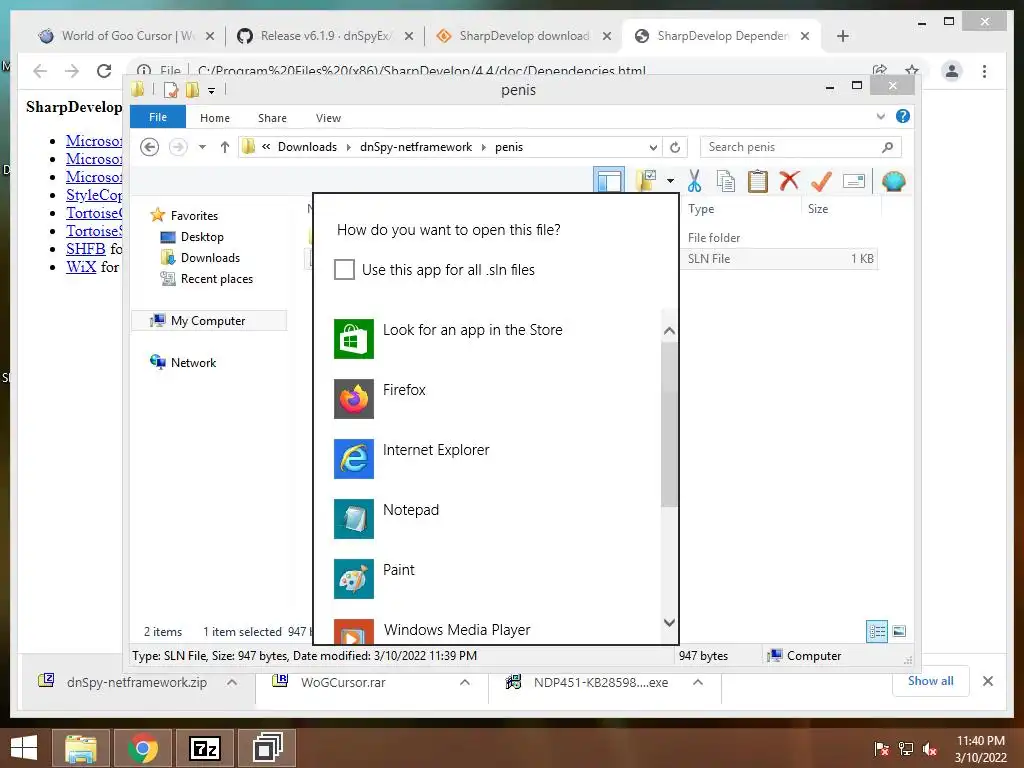1024x768 pixels.
Task: Click dnSpy-netframework in the breadcrumb
Action: [x=416, y=147]
